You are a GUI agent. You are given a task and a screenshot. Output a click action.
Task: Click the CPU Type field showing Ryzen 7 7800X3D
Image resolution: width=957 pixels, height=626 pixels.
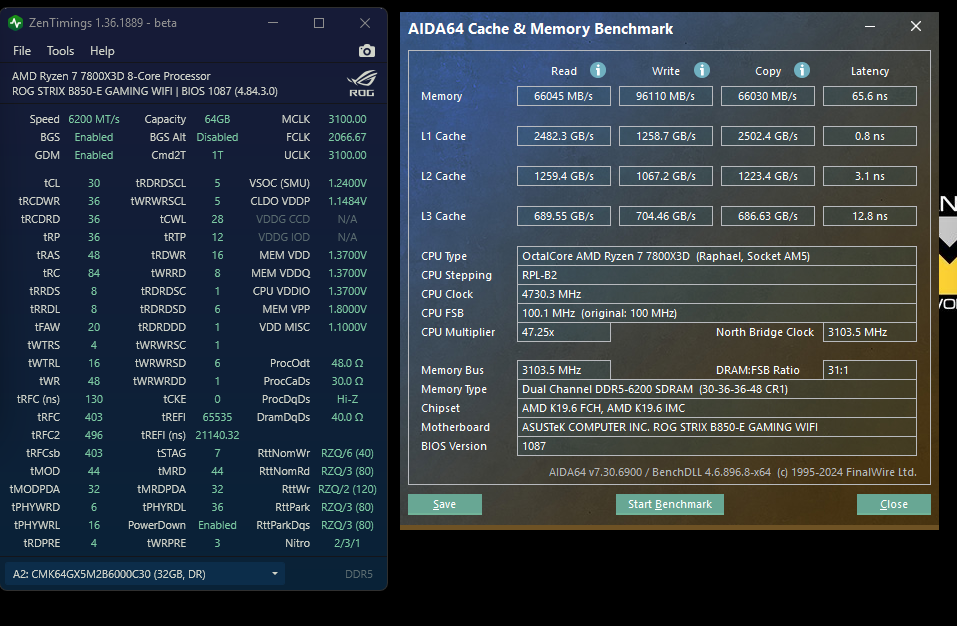717,256
